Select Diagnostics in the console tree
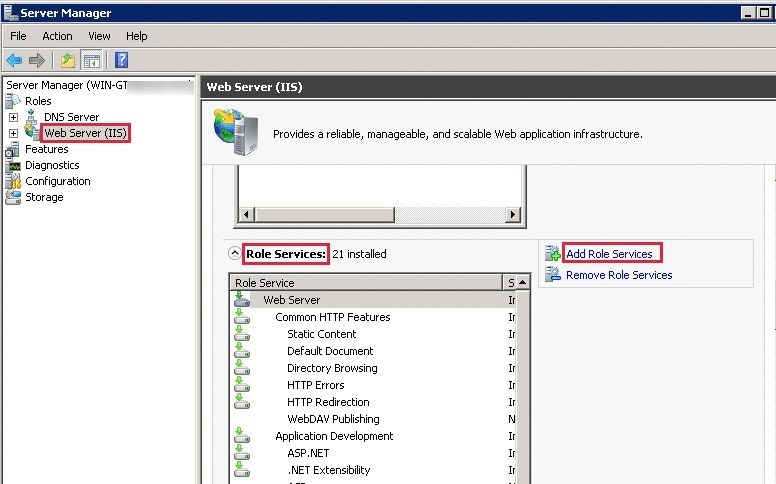 tap(52, 165)
